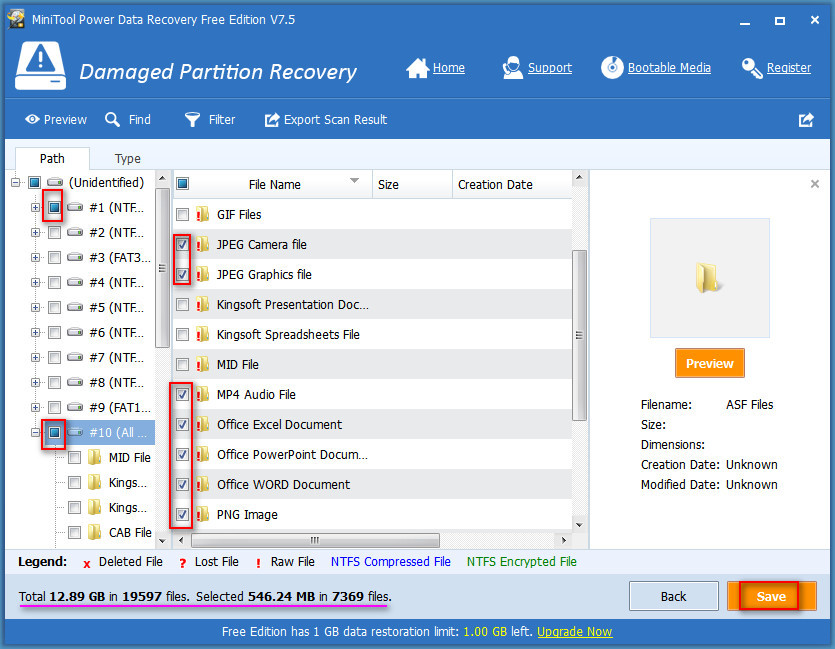Click the tree panel scroll down arrow

tap(162, 540)
